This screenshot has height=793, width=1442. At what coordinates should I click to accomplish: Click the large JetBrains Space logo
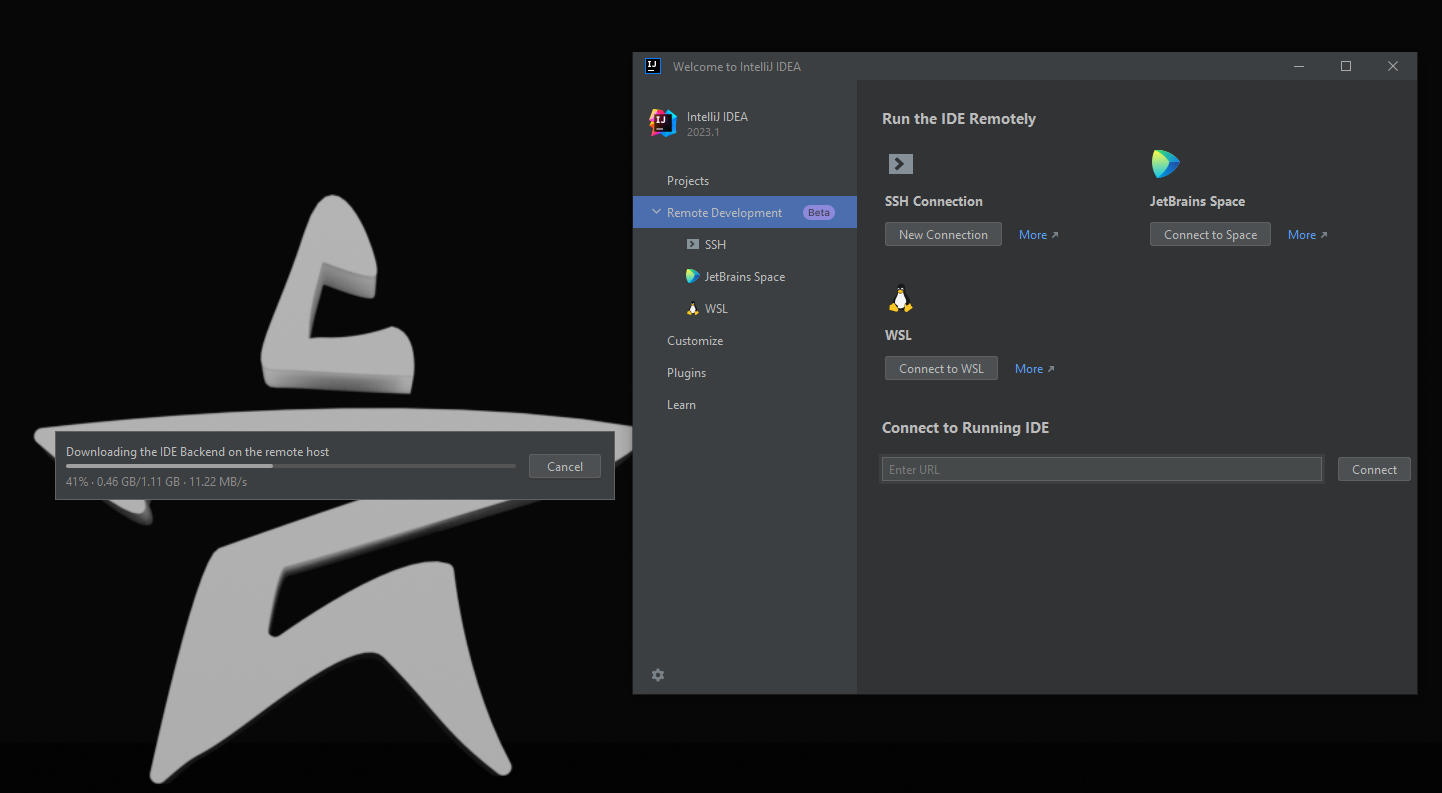1166,164
